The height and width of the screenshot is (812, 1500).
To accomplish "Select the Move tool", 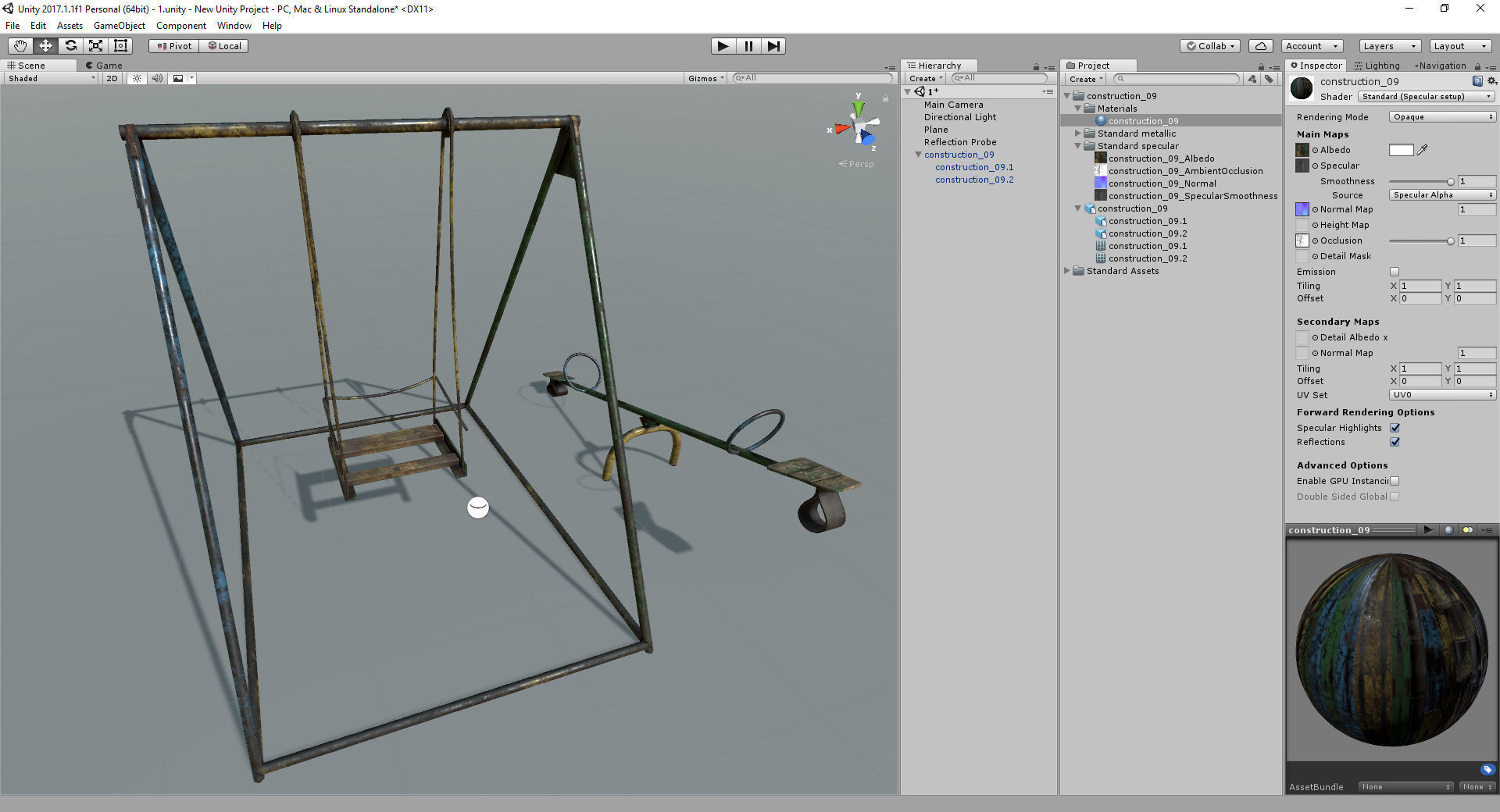I will [46, 46].
